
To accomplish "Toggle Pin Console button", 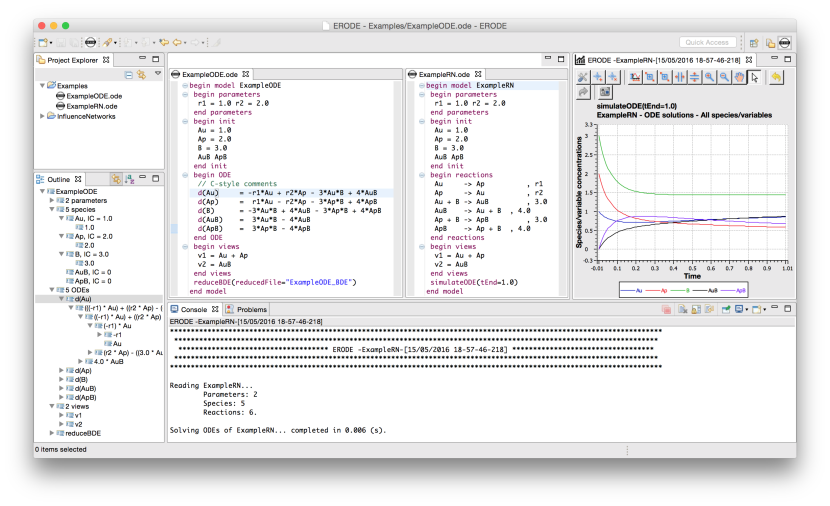I will click(x=726, y=309).
